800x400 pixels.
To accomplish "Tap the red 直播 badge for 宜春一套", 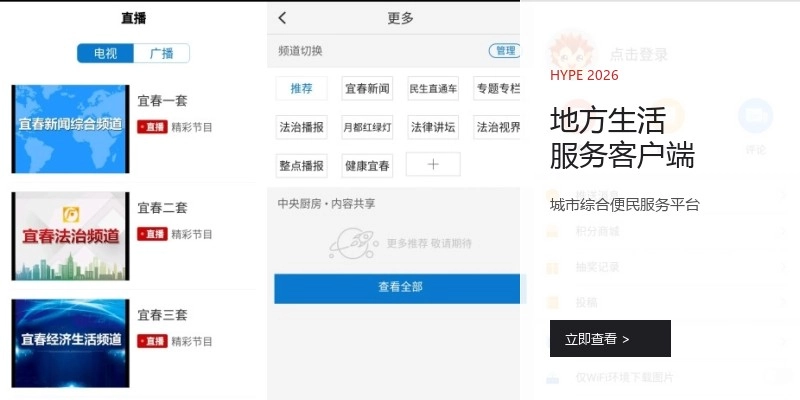I will 152,127.
